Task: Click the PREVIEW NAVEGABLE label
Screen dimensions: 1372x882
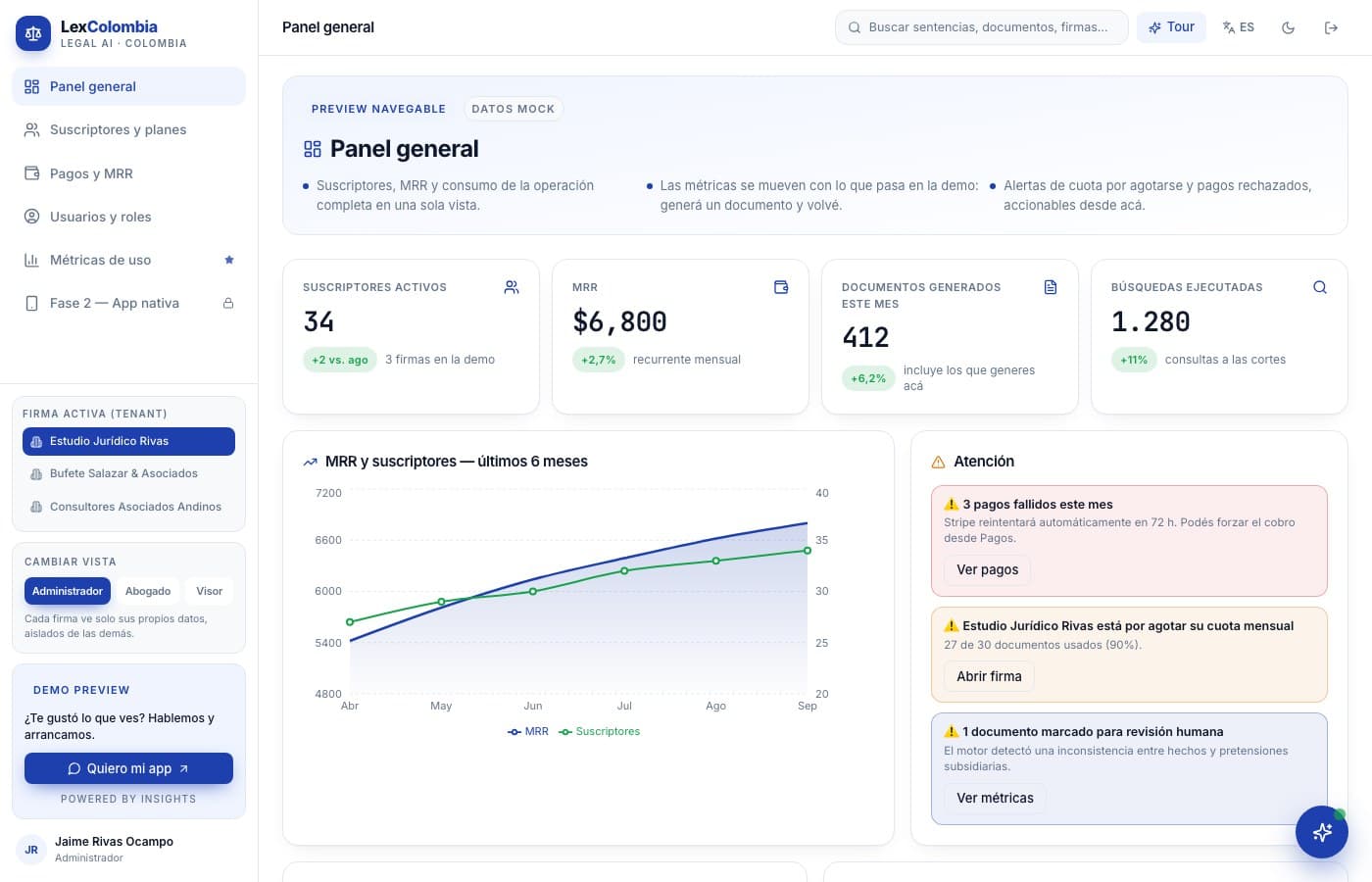Action: [378, 109]
